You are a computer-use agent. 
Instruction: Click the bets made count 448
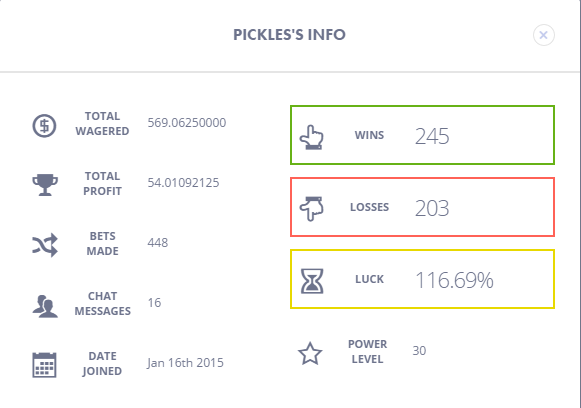click(158, 243)
